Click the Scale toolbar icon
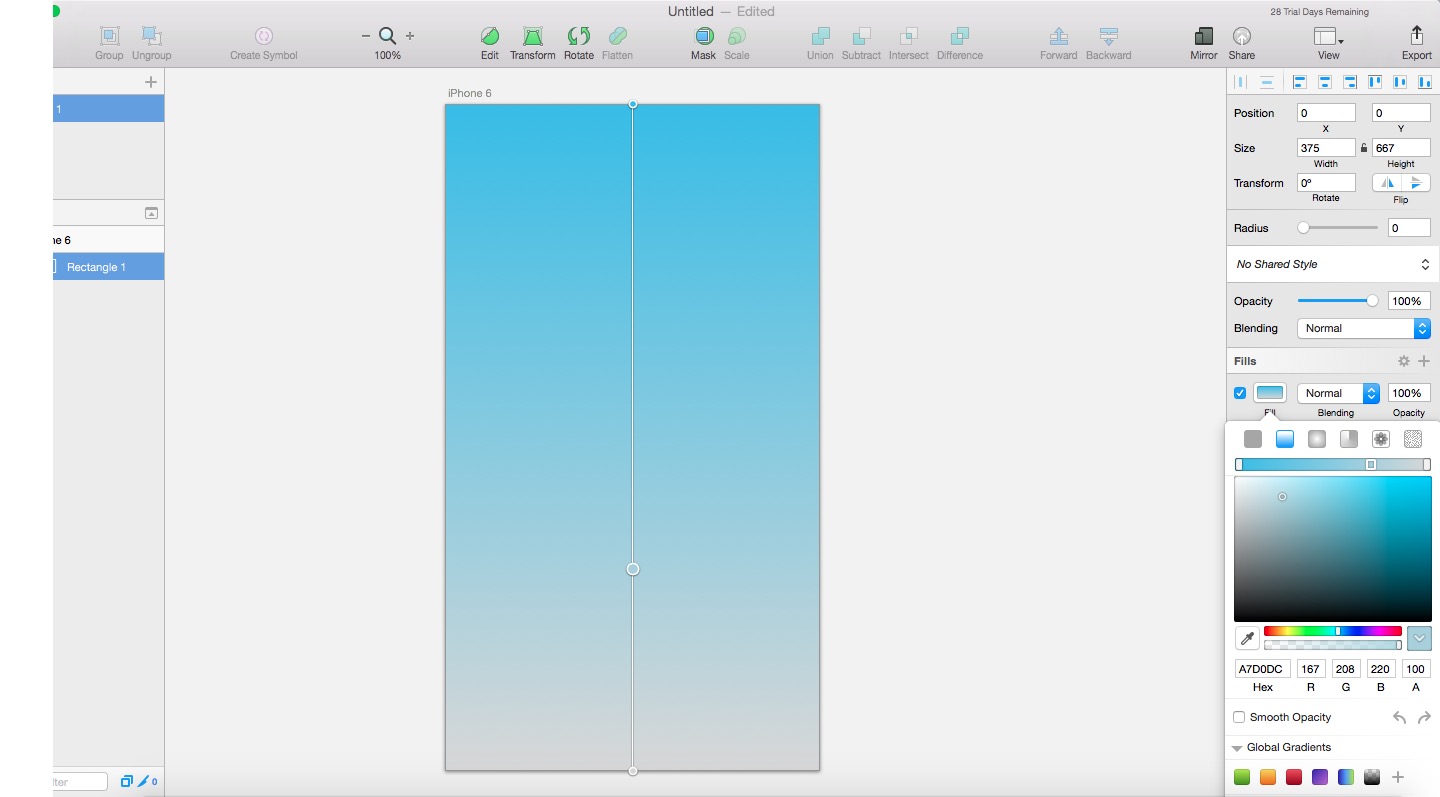Viewport: 1440px width, 797px height. [737, 37]
